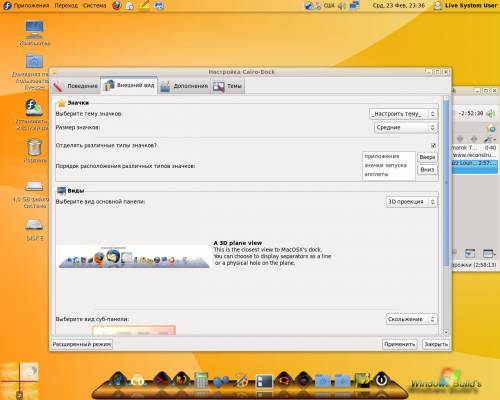500x400 pixels.
Task: Click the blue spheres icon in the dock
Action: pos(221,381)
